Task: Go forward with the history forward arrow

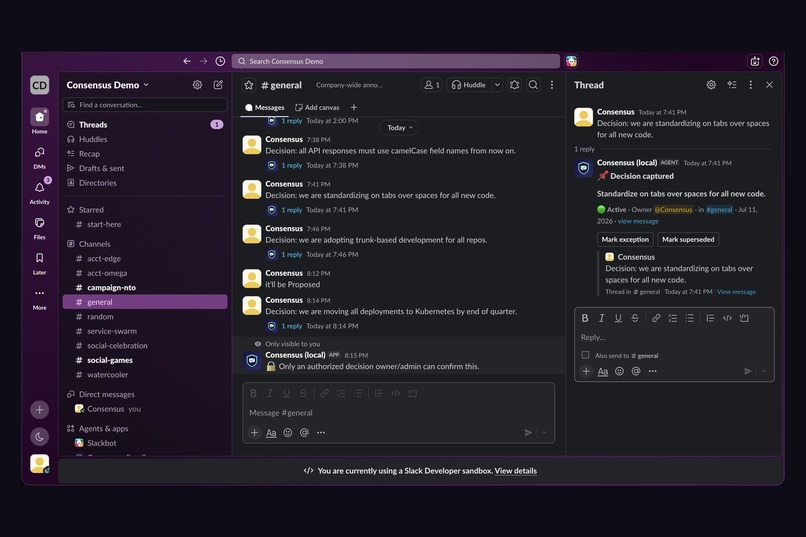Action: point(204,61)
